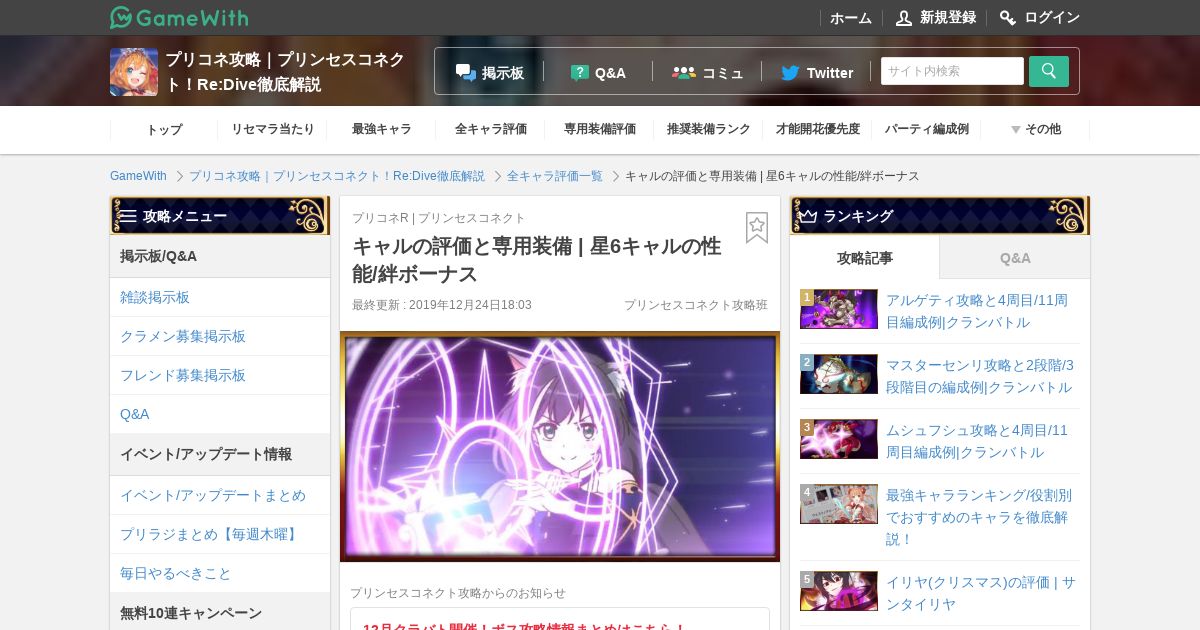Switch to Q&A ranking tab

pos(1015,258)
